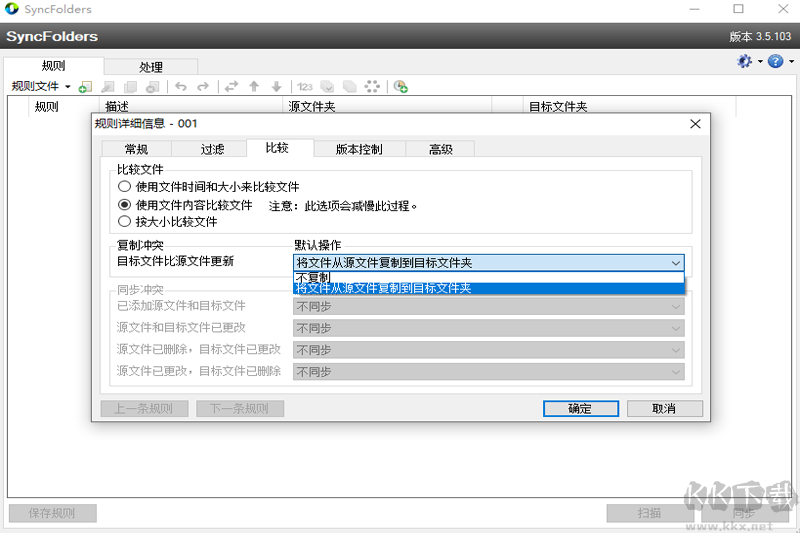Open the 源文件已更改，目标文件已删除 dropdown

point(489,372)
